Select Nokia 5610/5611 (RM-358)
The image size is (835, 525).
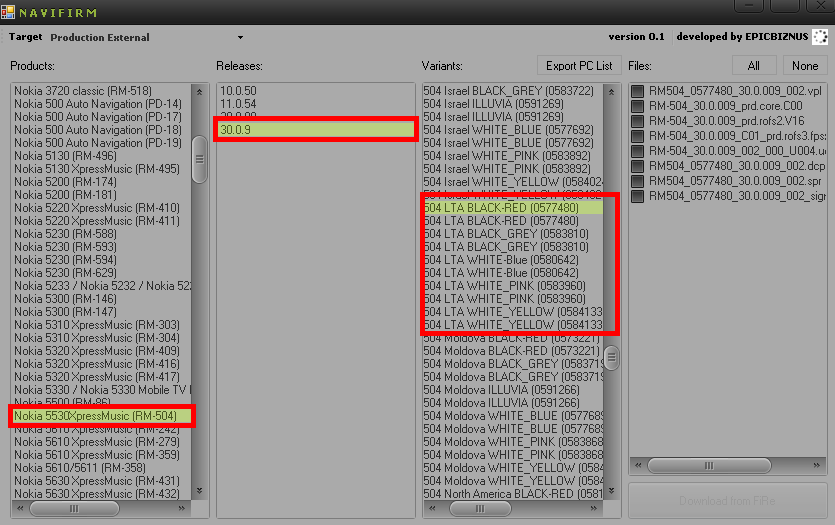pyautogui.click(x=79, y=468)
